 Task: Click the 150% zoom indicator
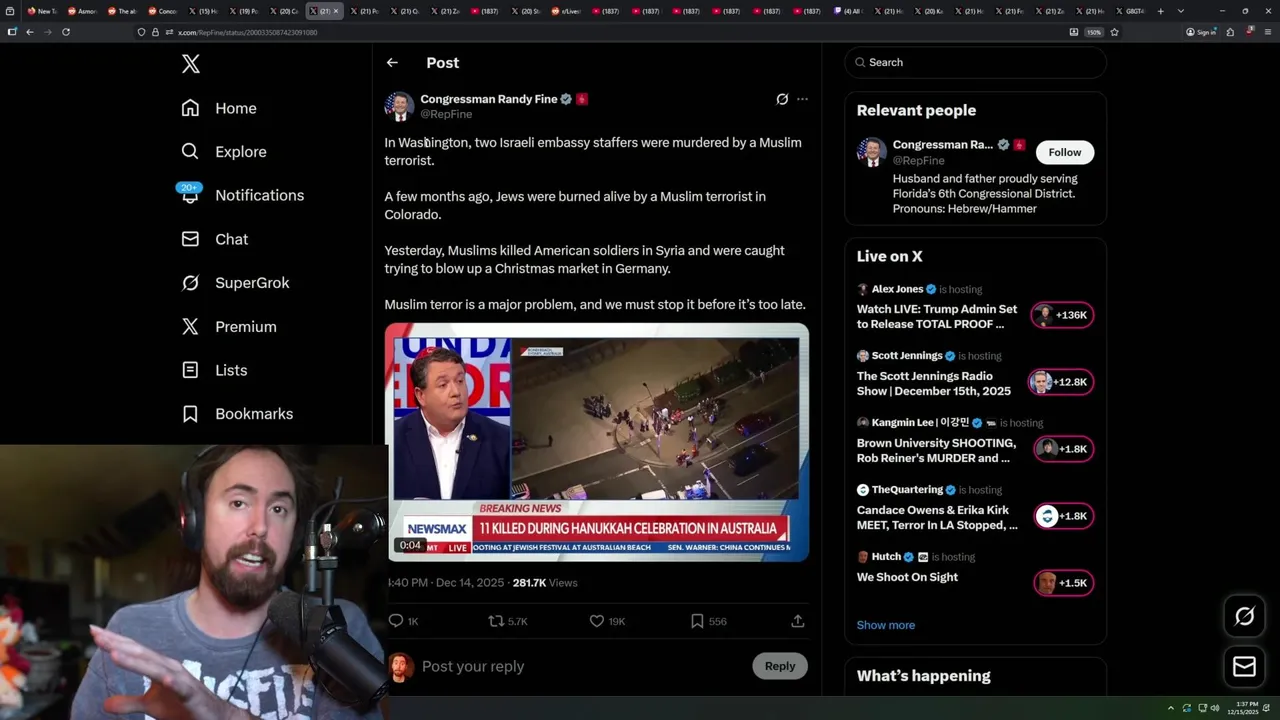[1094, 32]
